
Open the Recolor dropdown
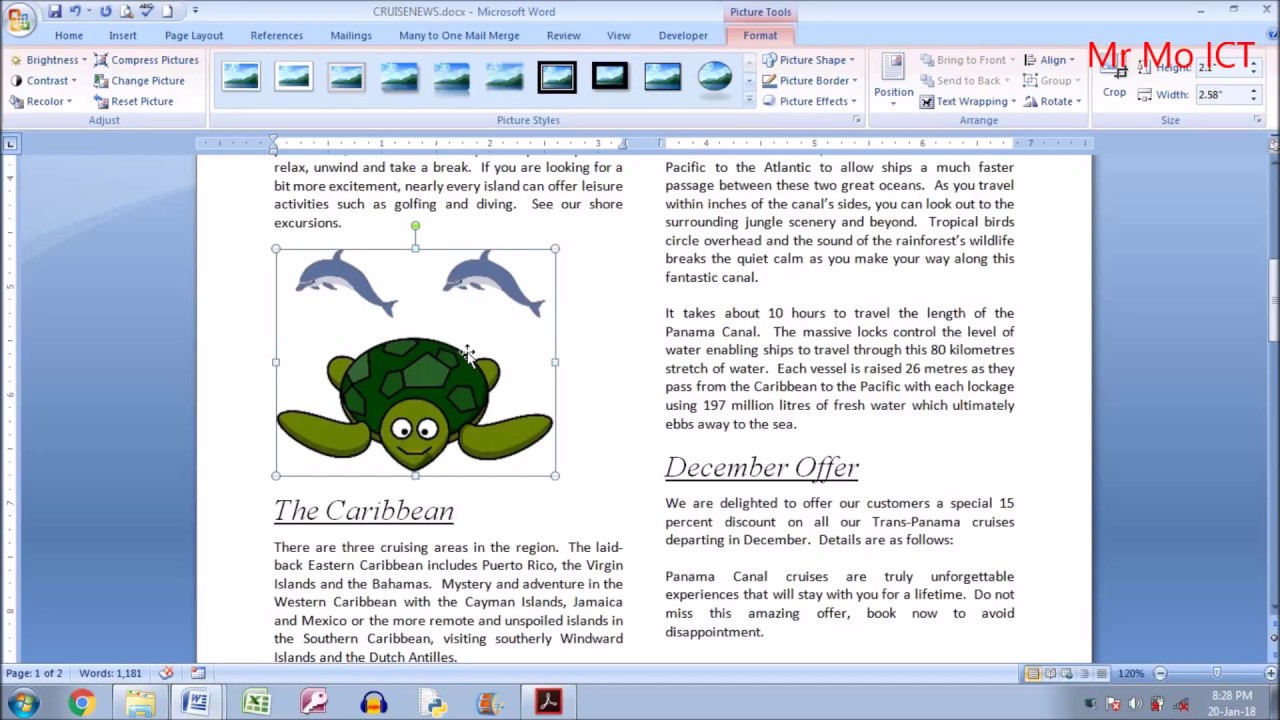(41, 101)
